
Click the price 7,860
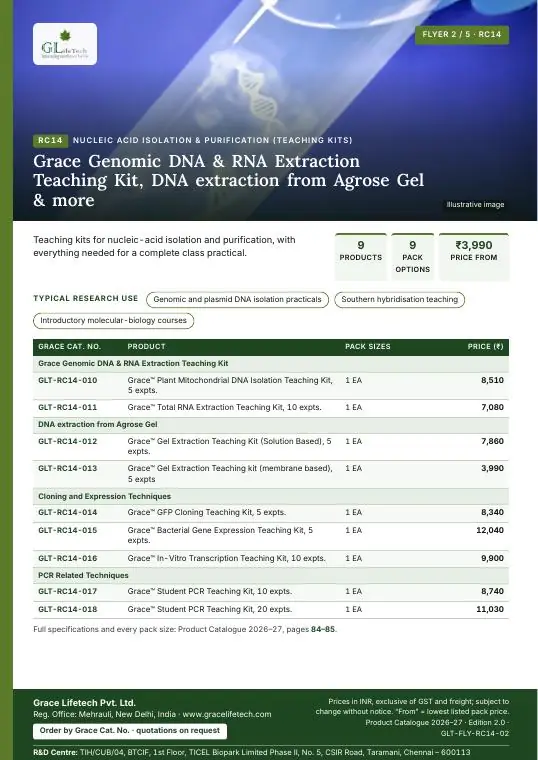[492, 442]
